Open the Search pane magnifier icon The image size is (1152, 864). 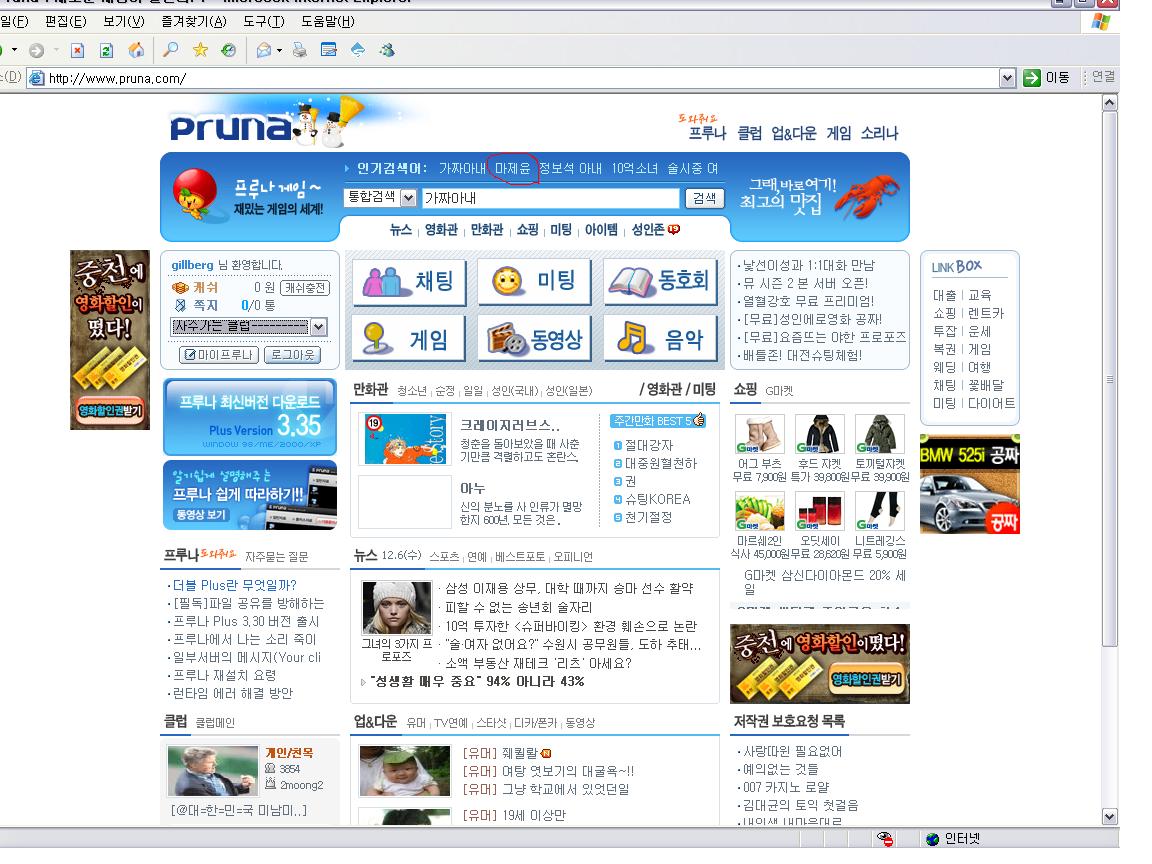[170, 50]
